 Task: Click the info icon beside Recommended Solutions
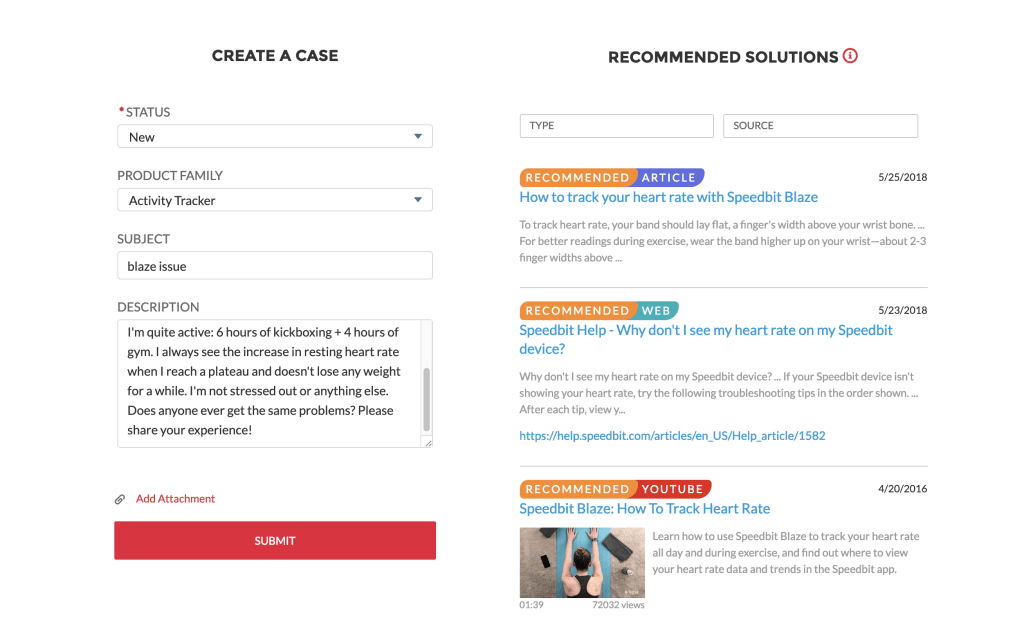point(850,56)
